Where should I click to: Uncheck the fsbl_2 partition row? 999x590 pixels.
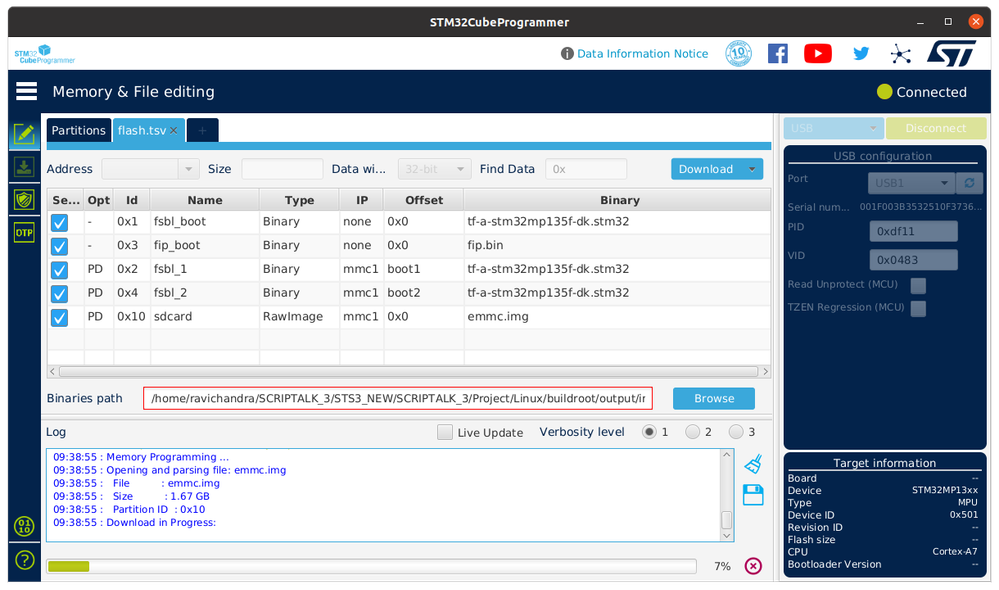pos(59,293)
